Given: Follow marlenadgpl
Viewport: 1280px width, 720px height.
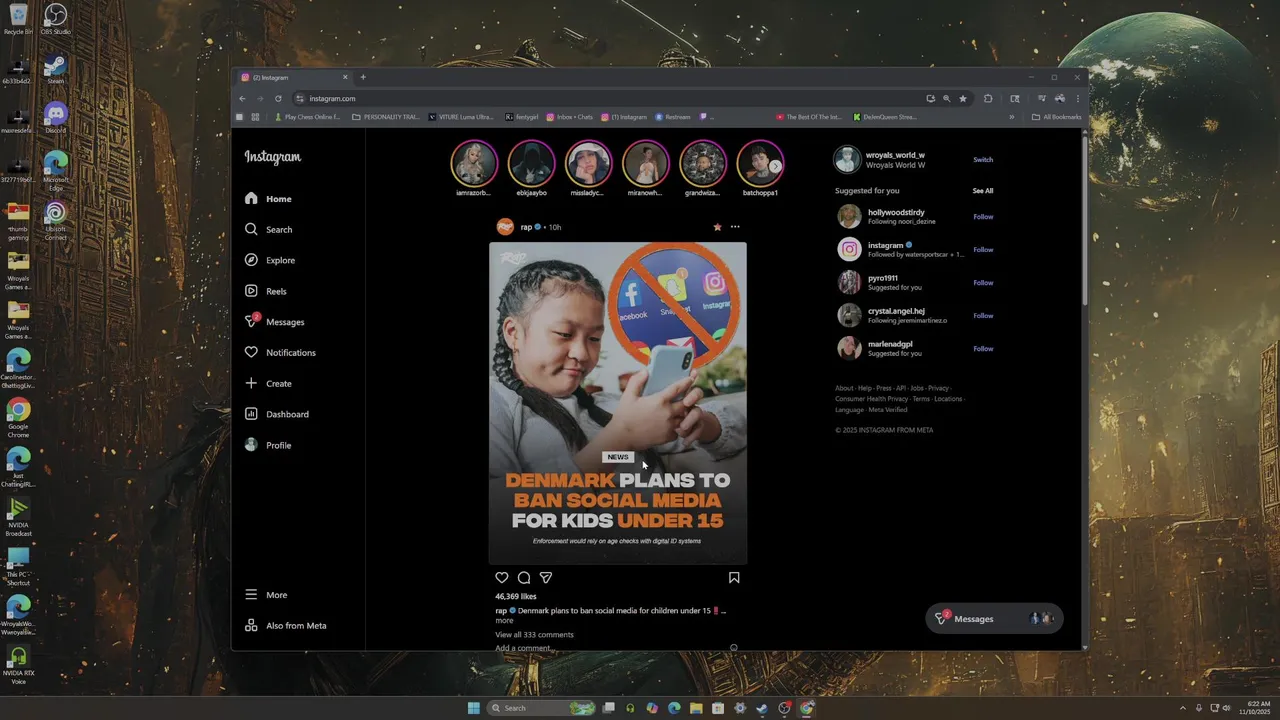Looking at the screenshot, I should pos(983,349).
